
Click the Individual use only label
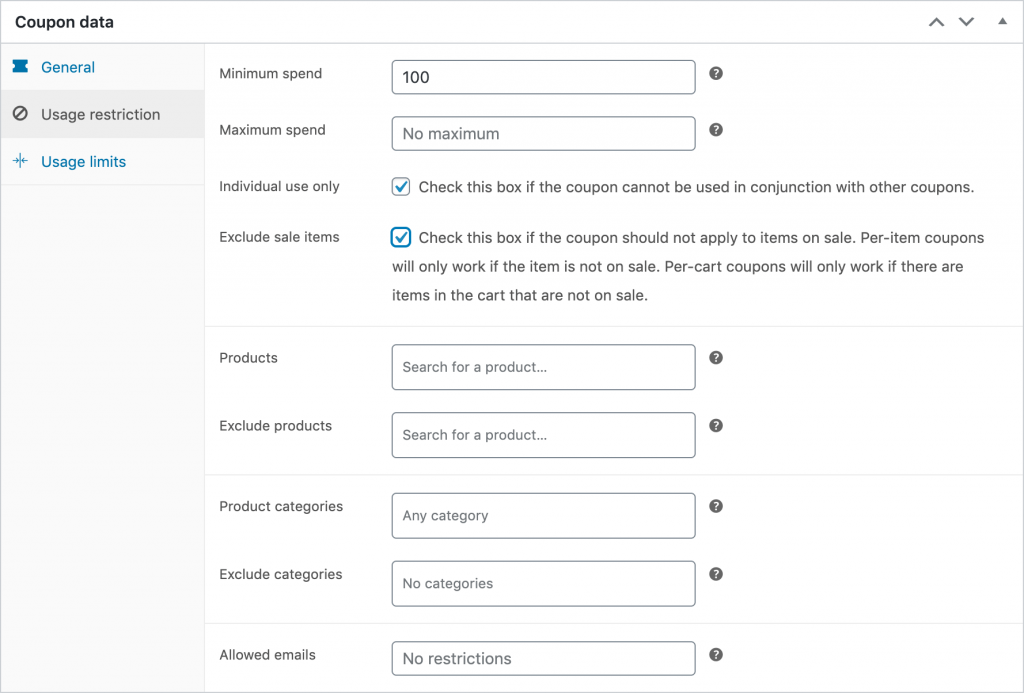(x=280, y=187)
